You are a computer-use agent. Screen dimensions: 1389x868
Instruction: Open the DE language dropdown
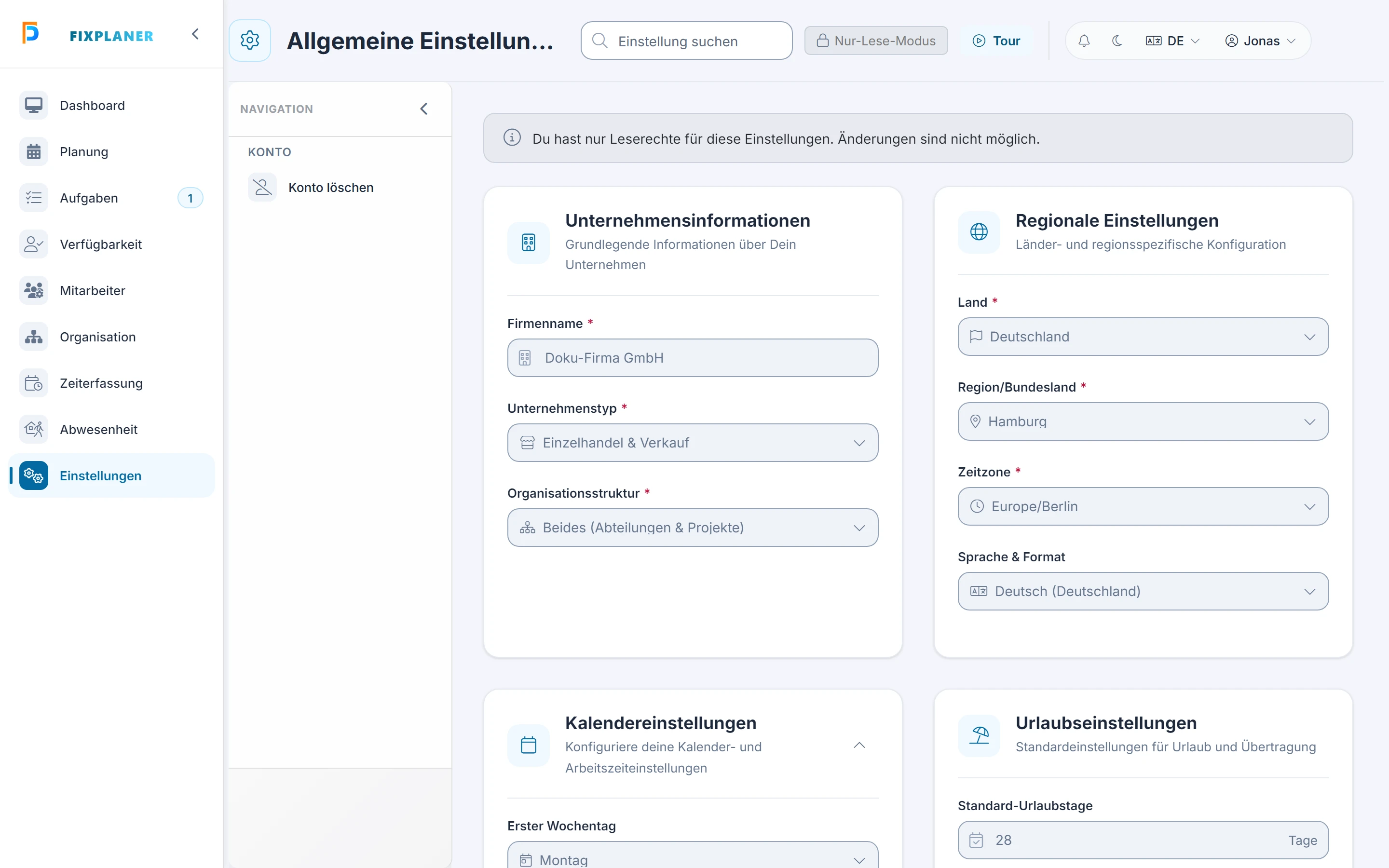tap(1172, 41)
